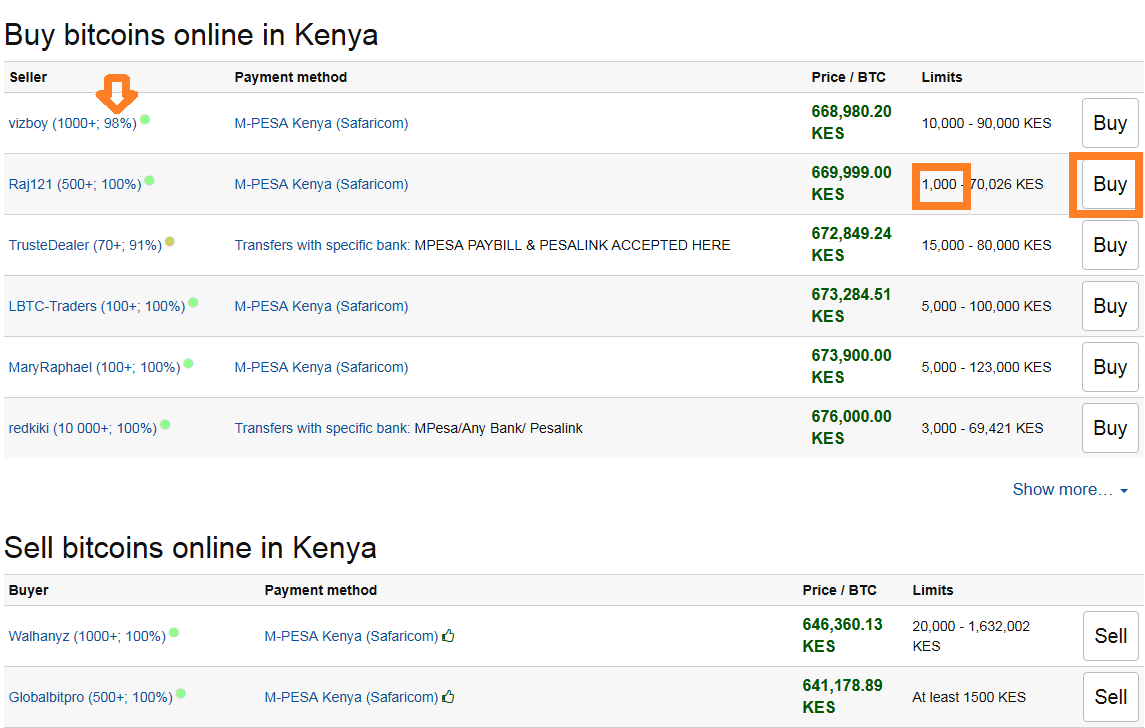Open the vizboy seller profile
This screenshot has width=1145, height=728.
click(72, 123)
